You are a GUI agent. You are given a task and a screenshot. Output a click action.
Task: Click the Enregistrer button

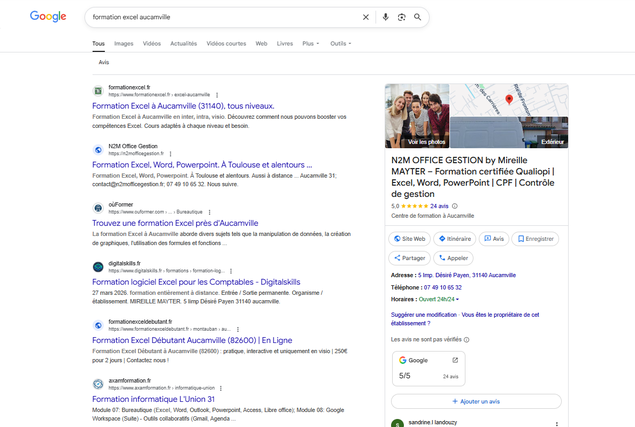[x=535, y=239]
